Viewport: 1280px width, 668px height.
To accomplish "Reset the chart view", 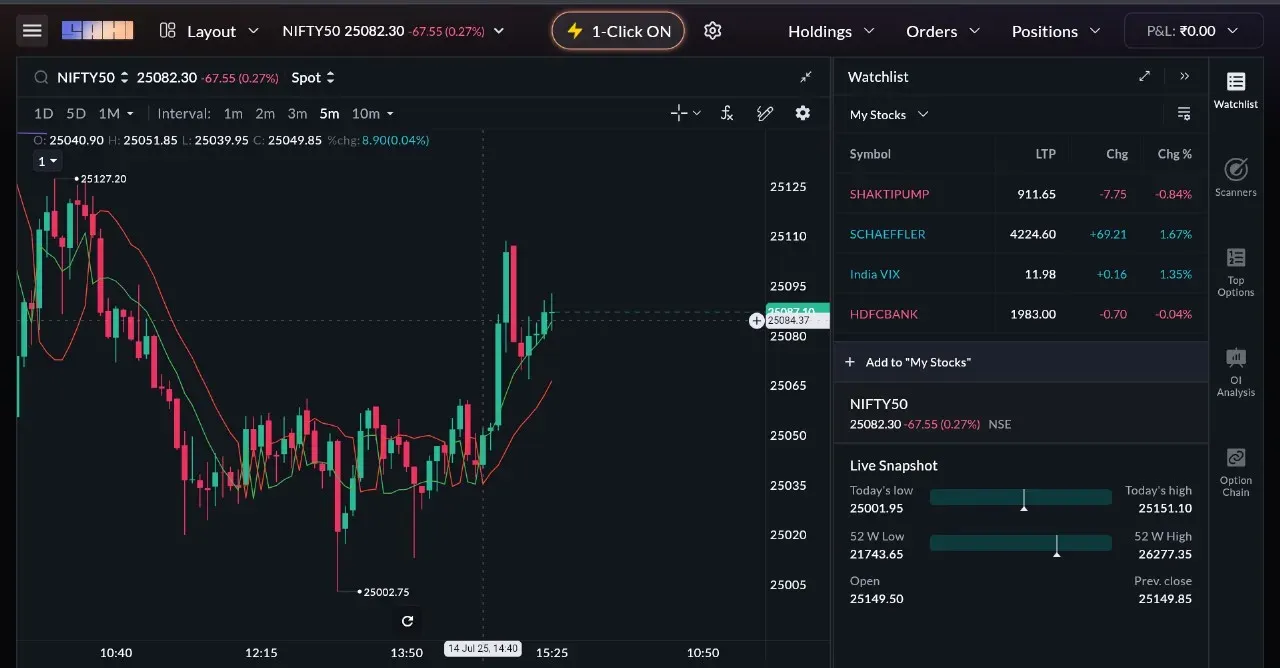I will tap(407, 621).
